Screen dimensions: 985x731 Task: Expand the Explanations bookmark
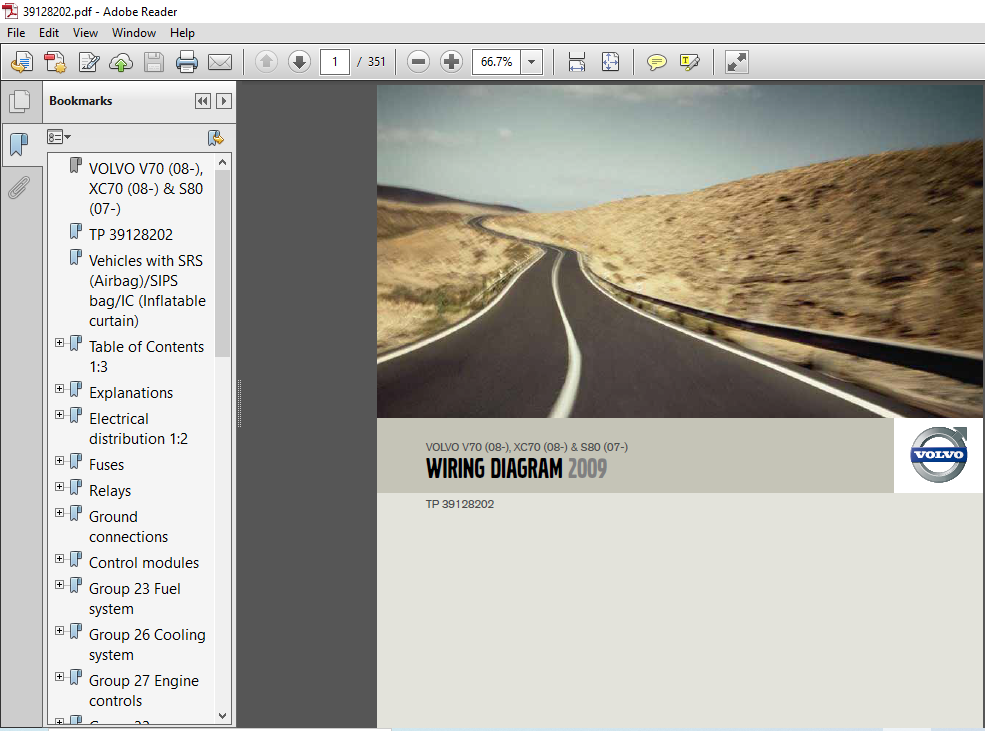(60, 389)
